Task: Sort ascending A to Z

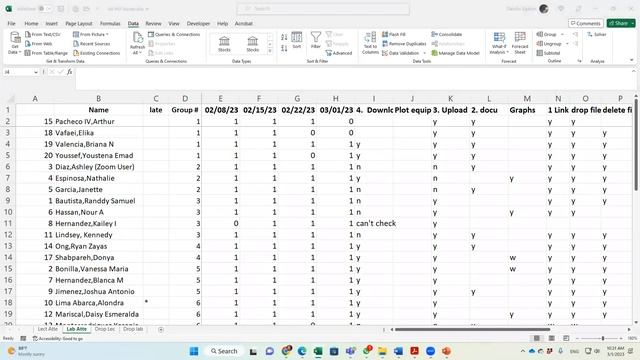Action: [284, 38]
